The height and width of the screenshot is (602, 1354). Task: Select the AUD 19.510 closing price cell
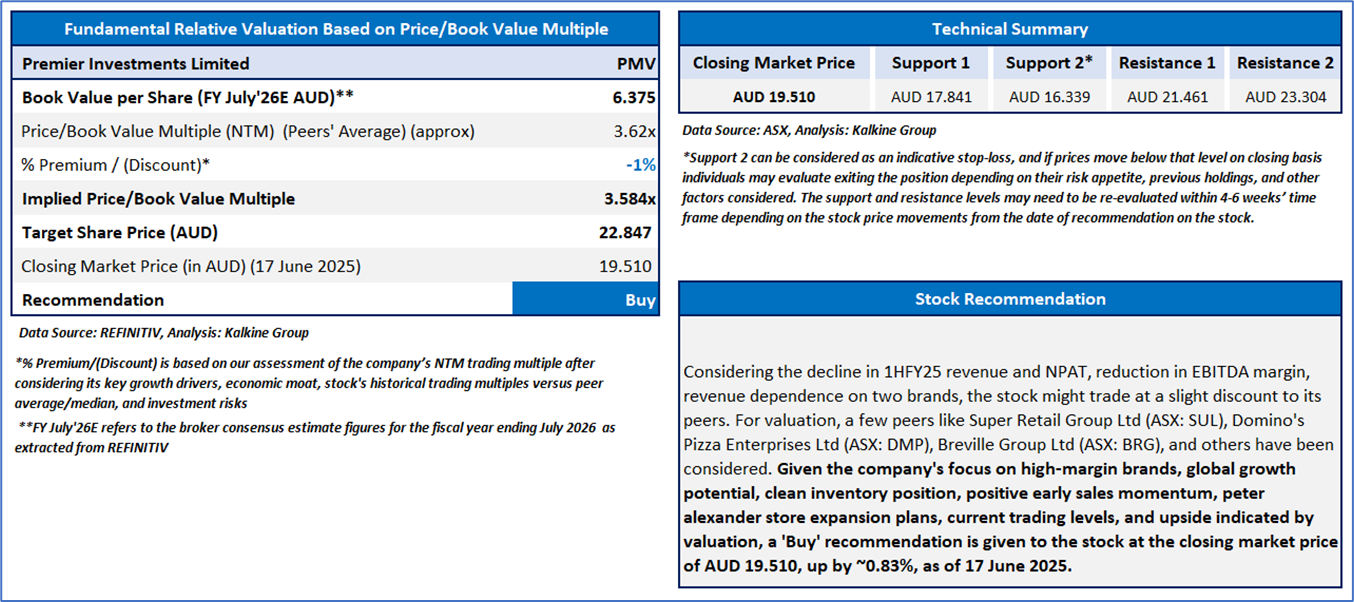tap(774, 97)
